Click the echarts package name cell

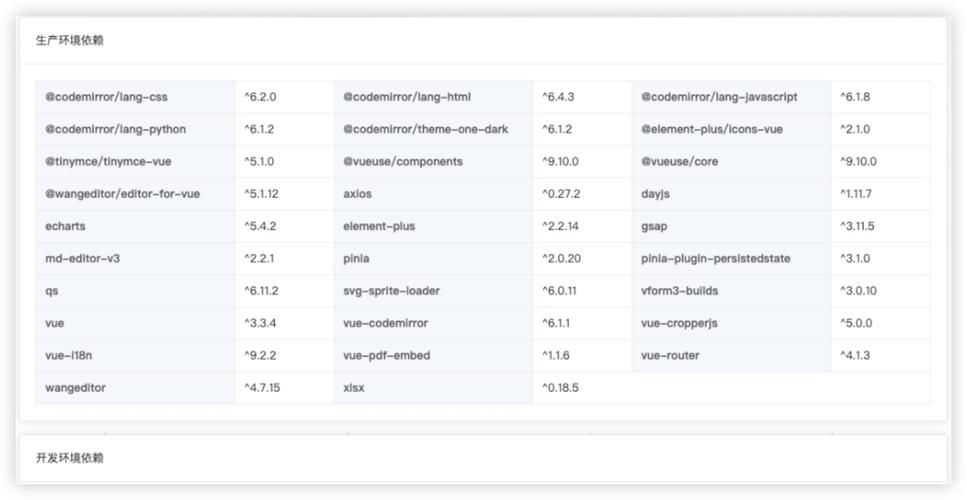click(x=135, y=226)
